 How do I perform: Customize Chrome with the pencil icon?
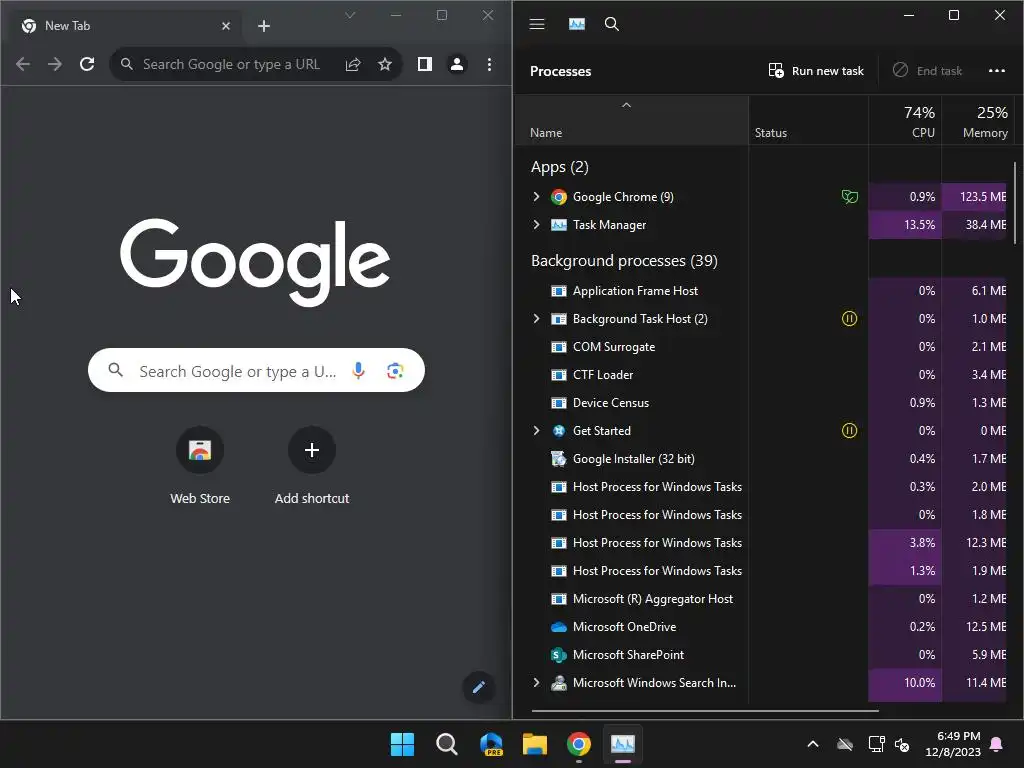tap(479, 687)
